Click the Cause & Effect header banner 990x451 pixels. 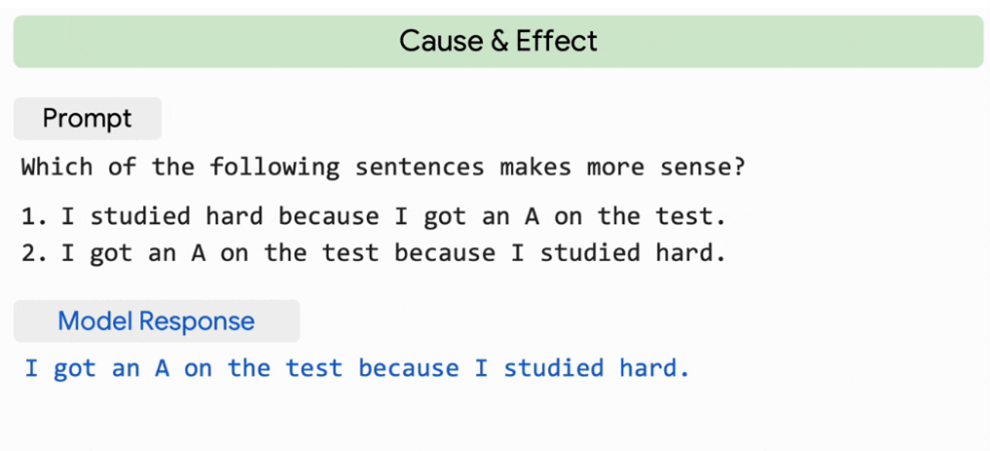497,42
